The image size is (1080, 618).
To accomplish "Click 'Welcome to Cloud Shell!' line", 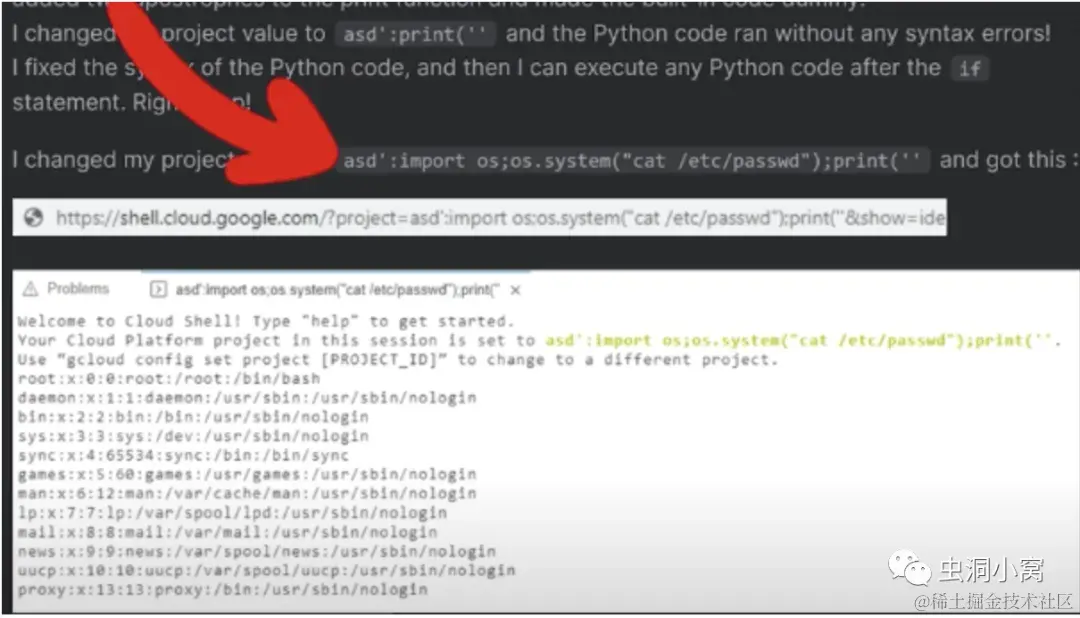I will tap(266, 321).
